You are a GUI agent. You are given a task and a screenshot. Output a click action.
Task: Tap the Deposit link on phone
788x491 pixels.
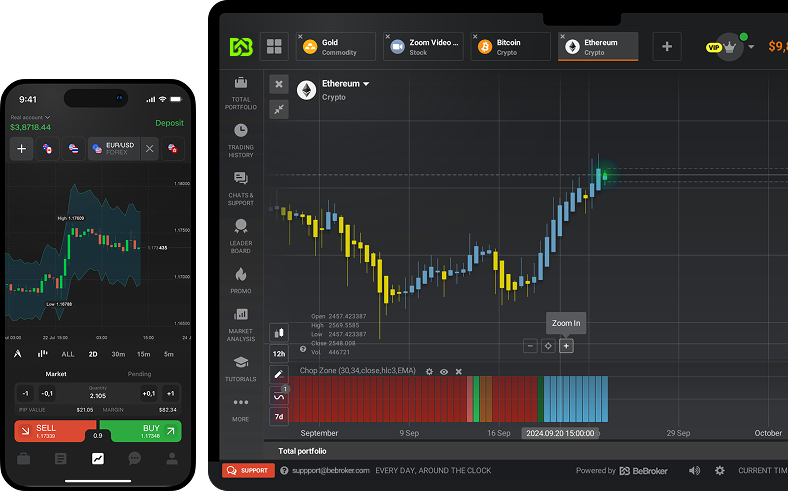click(169, 123)
